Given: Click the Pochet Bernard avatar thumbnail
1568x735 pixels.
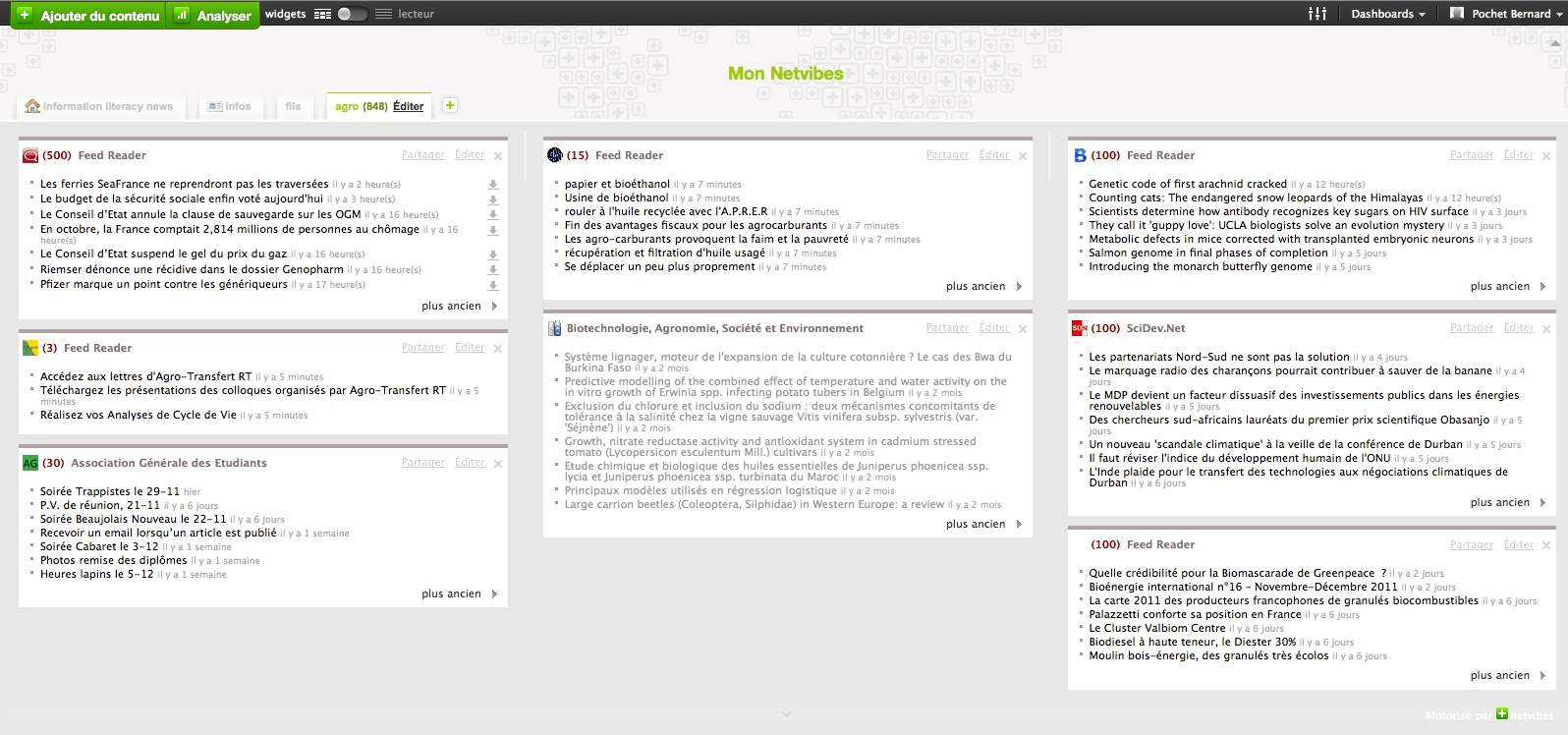Looking at the screenshot, I should pyautogui.click(x=1457, y=13).
